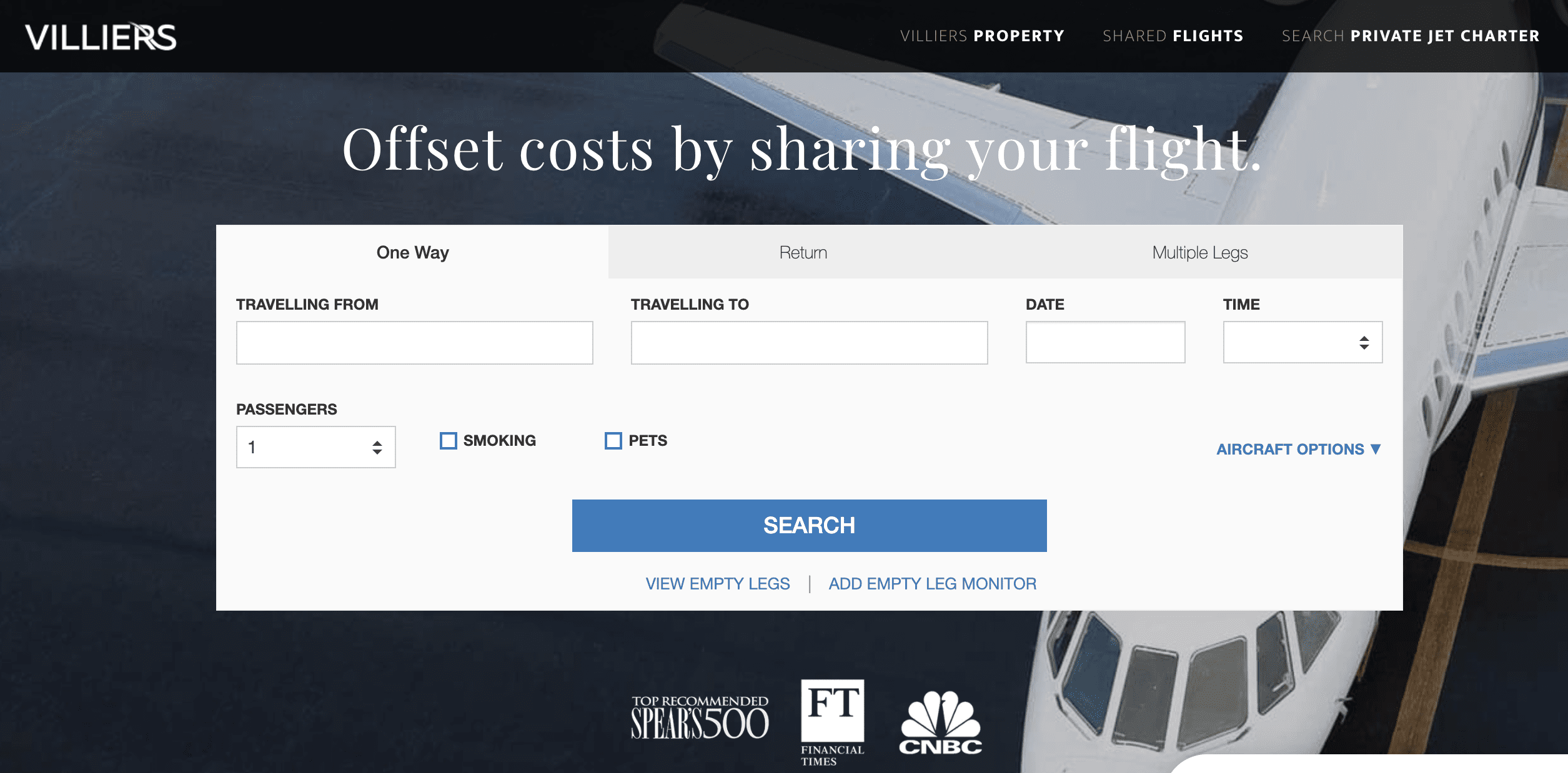Toggle the Smoking checkbox
Image resolution: width=1568 pixels, height=773 pixels.
[x=448, y=440]
